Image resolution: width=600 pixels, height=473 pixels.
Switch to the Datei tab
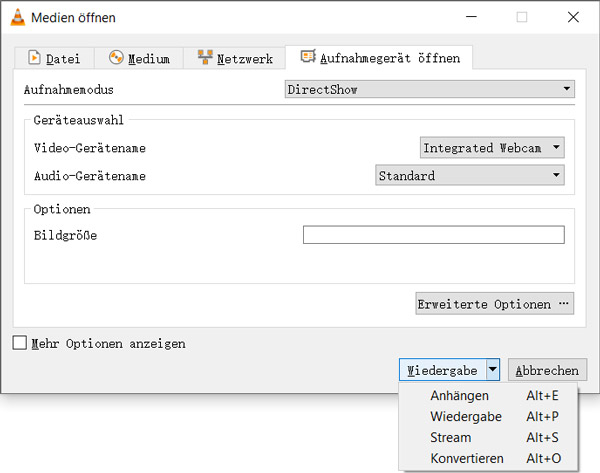(x=54, y=58)
